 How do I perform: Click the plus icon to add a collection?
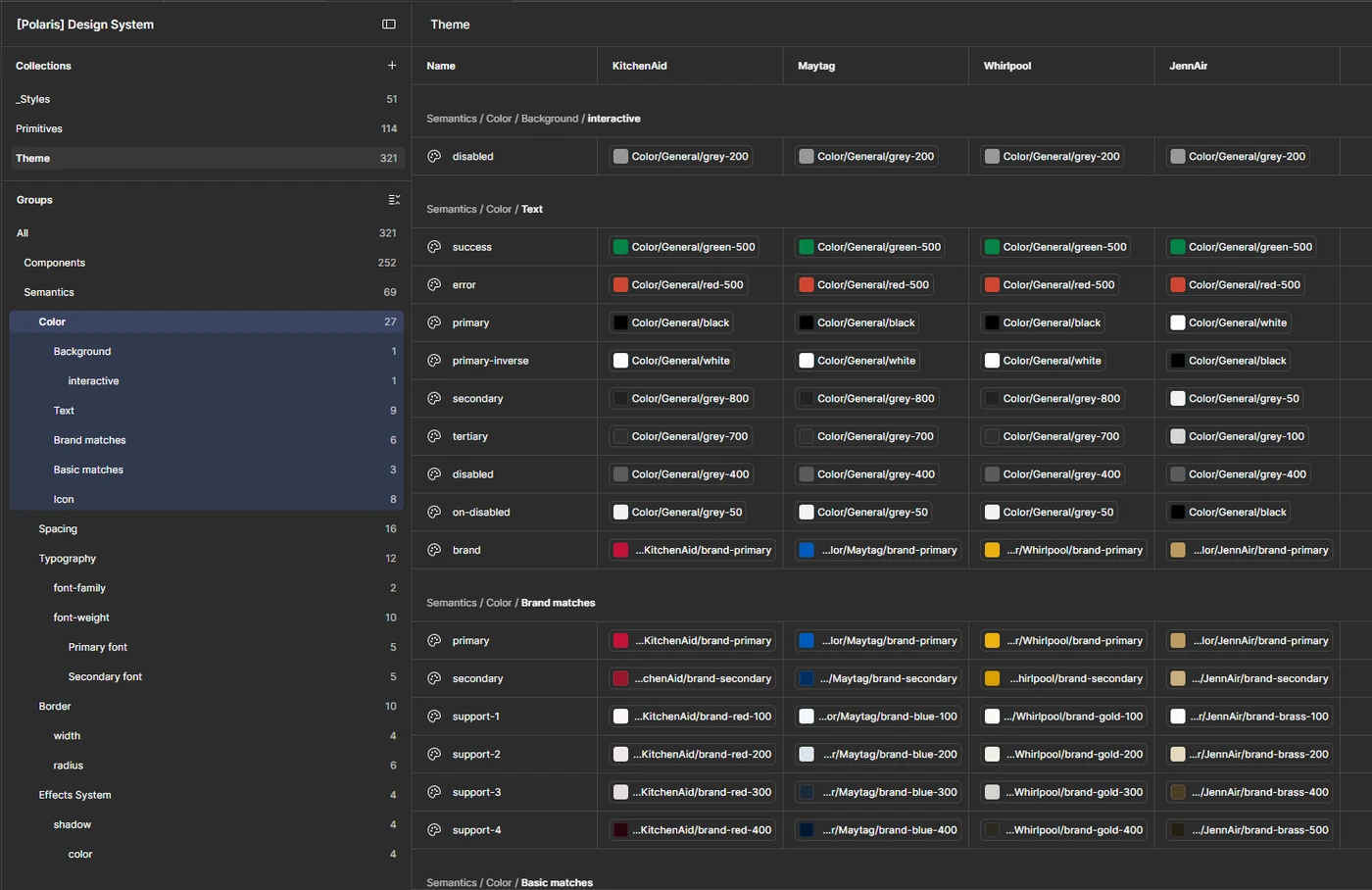(392, 66)
